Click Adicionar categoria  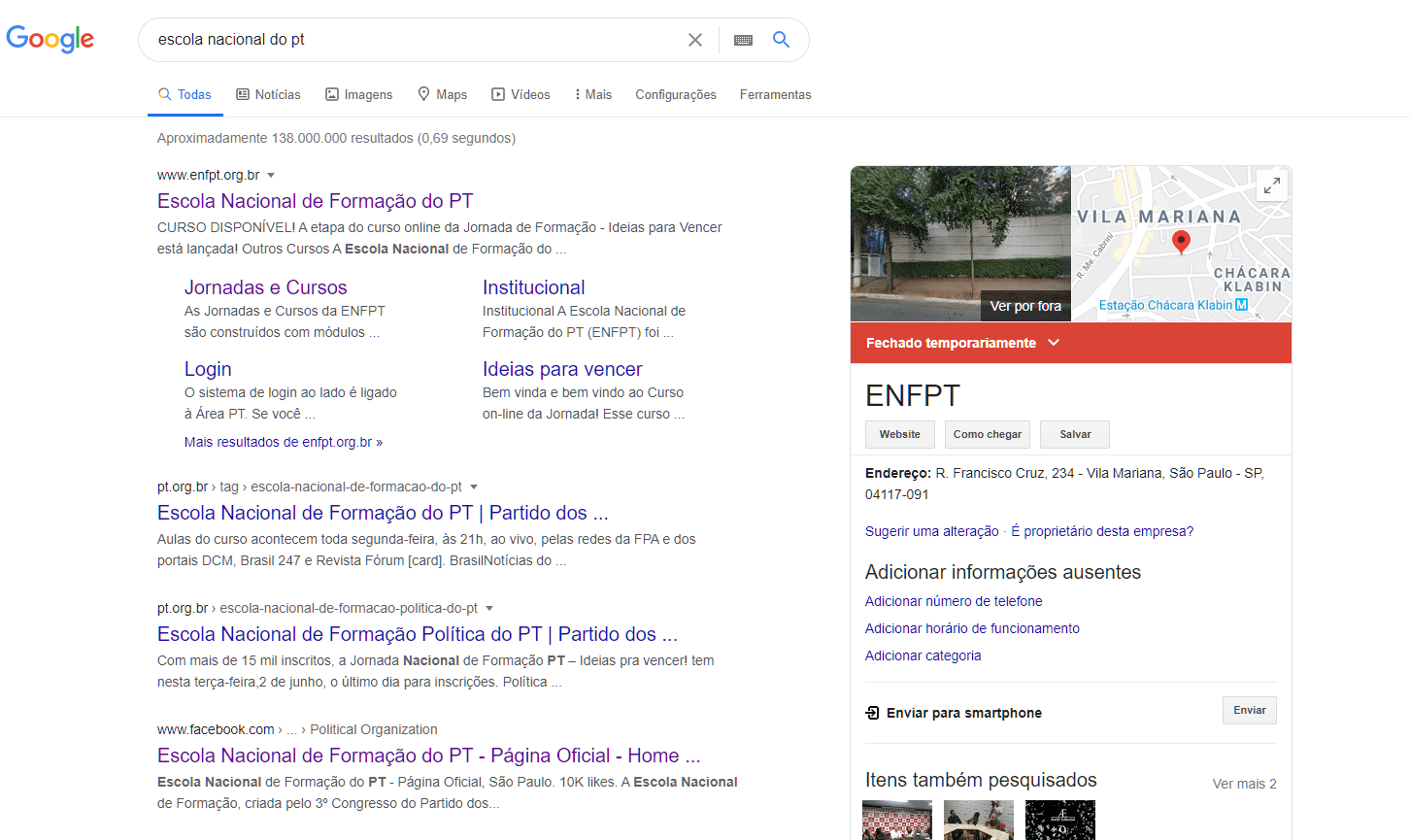(x=923, y=655)
